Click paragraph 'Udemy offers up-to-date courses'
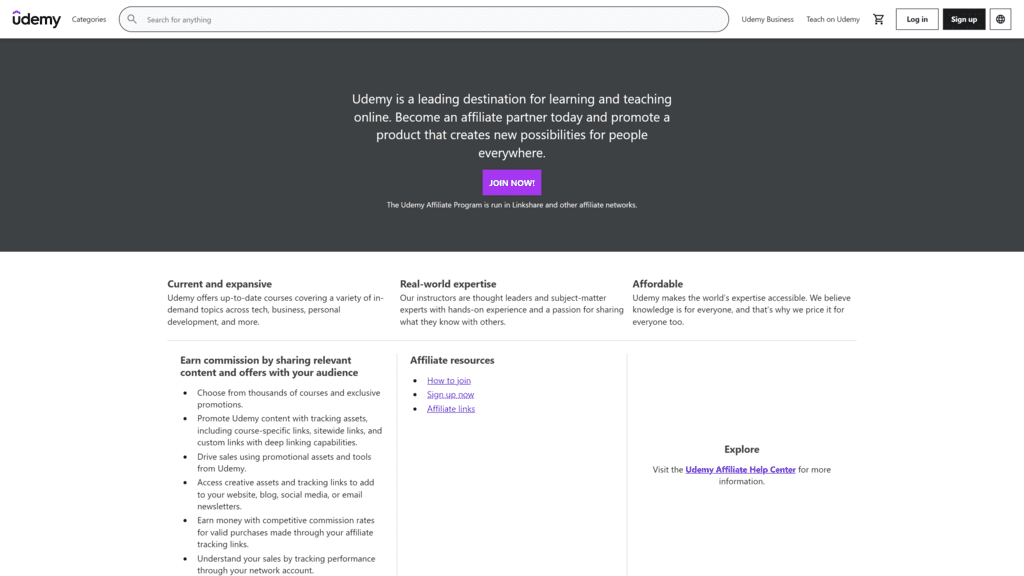The image size is (1024, 576). coord(276,310)
